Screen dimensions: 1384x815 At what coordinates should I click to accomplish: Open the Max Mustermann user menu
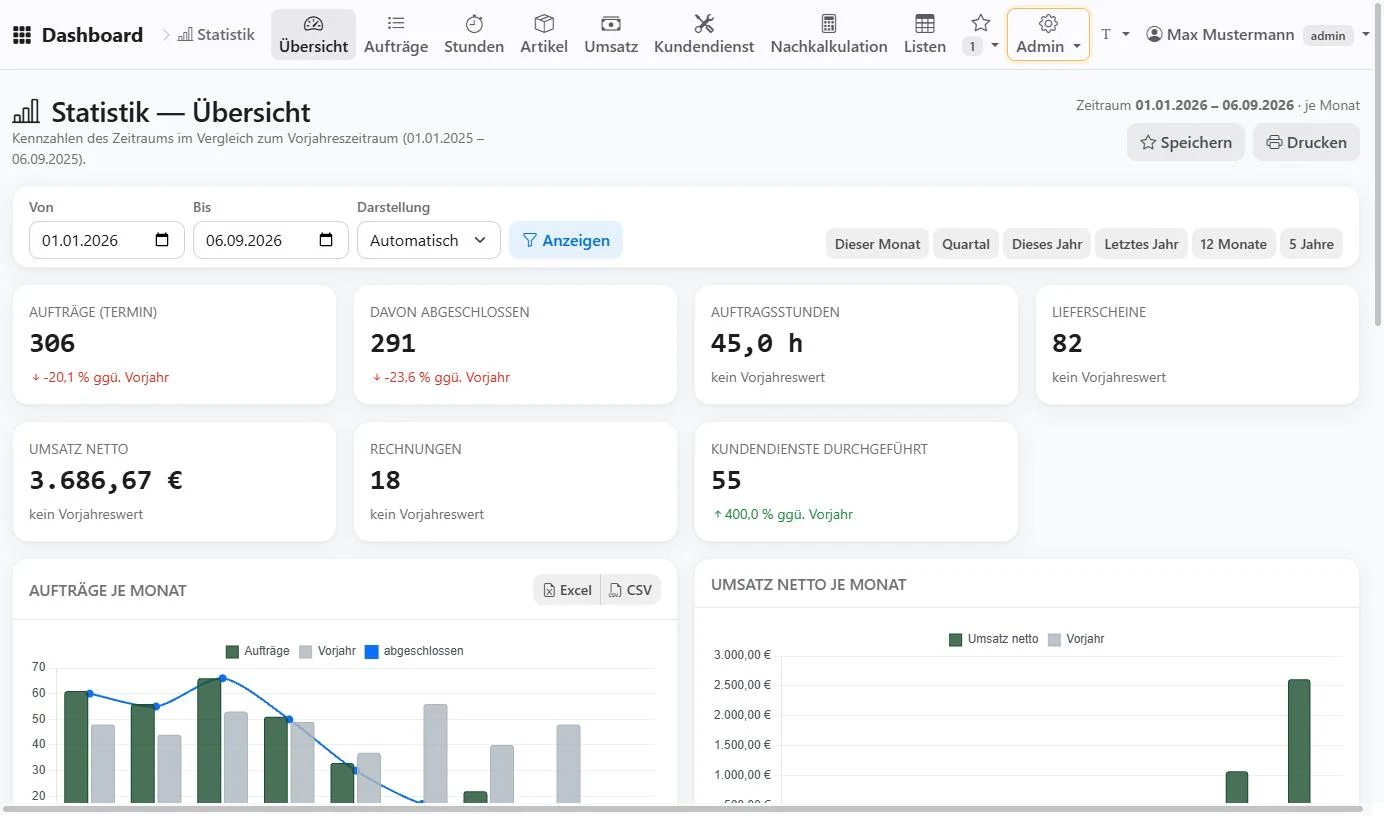pos(1258,35)
